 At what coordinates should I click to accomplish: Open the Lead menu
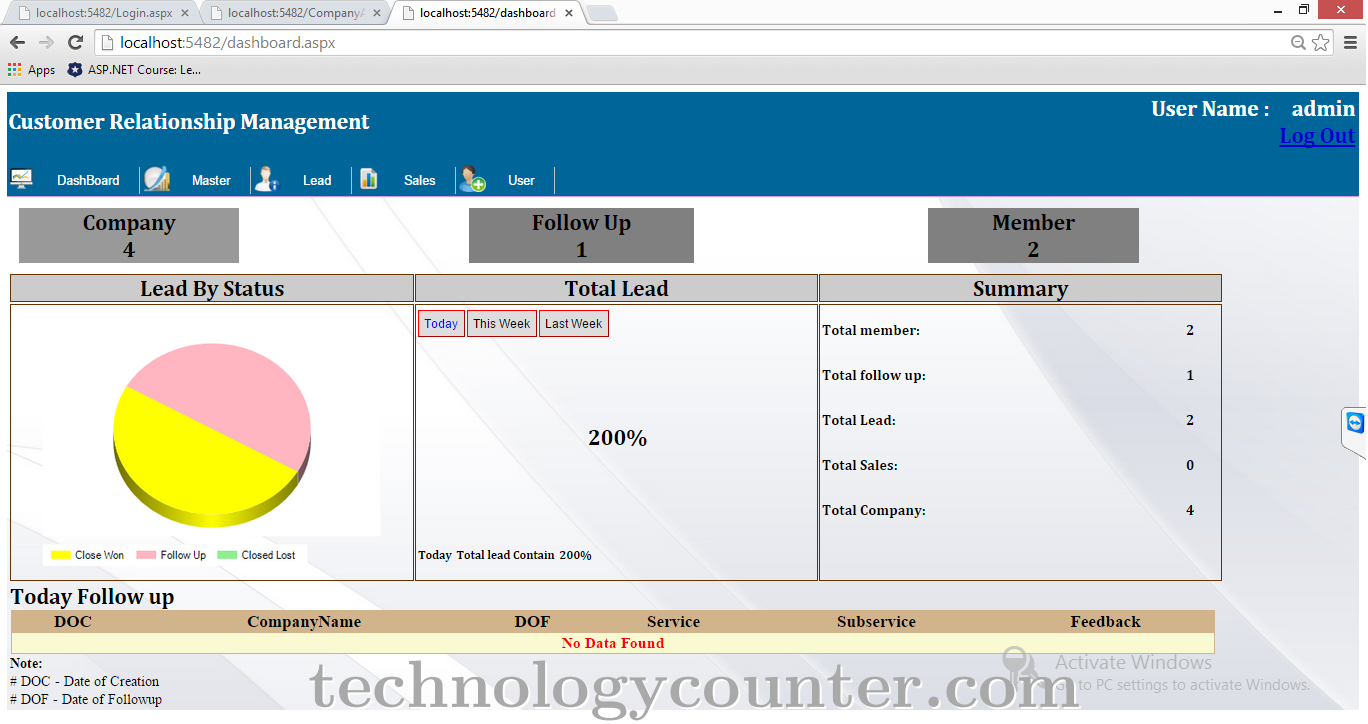(x=317, y=180)
